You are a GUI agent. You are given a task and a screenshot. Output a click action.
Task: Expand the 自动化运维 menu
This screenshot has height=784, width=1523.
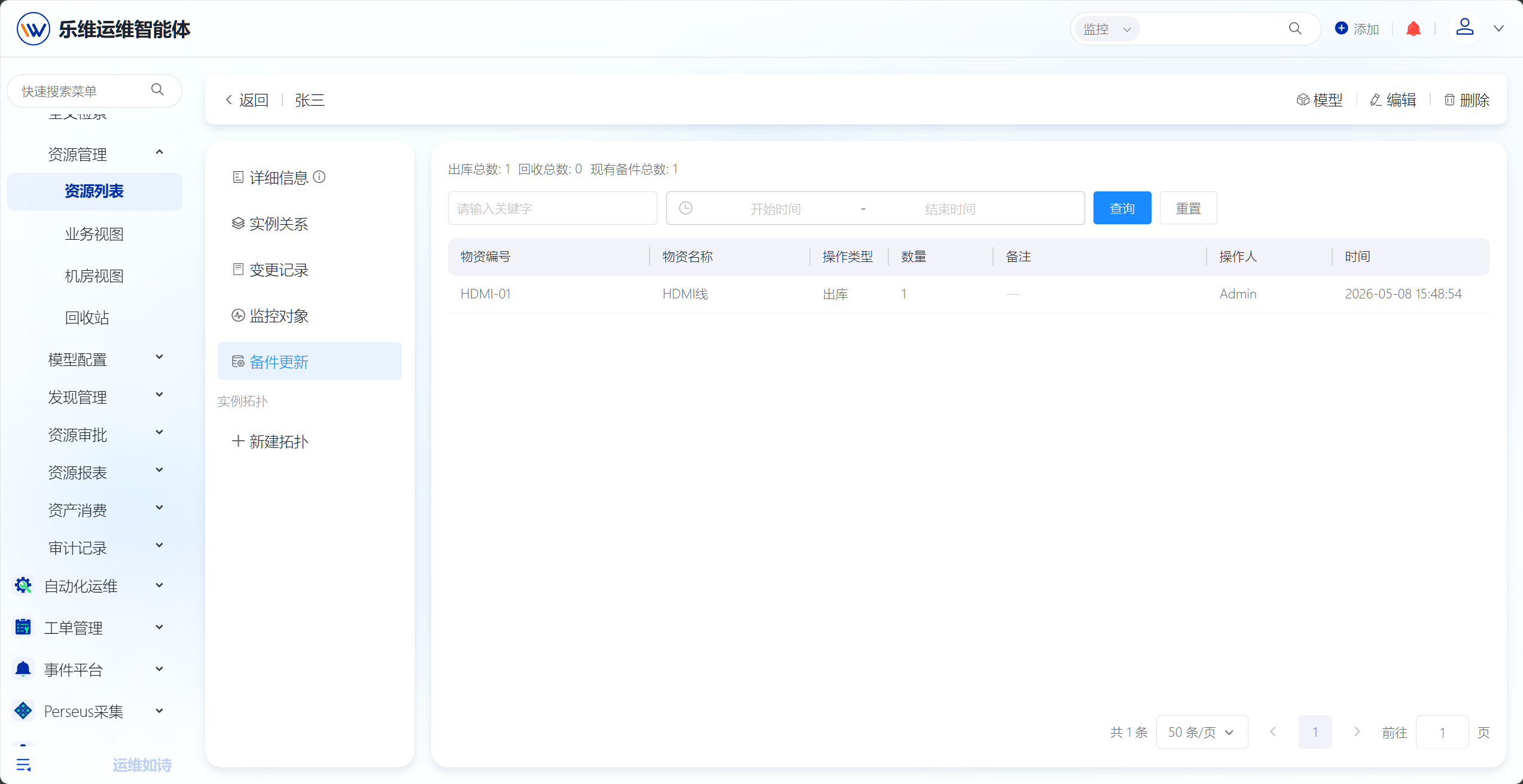pyautogui.click(x=159, y=585)
